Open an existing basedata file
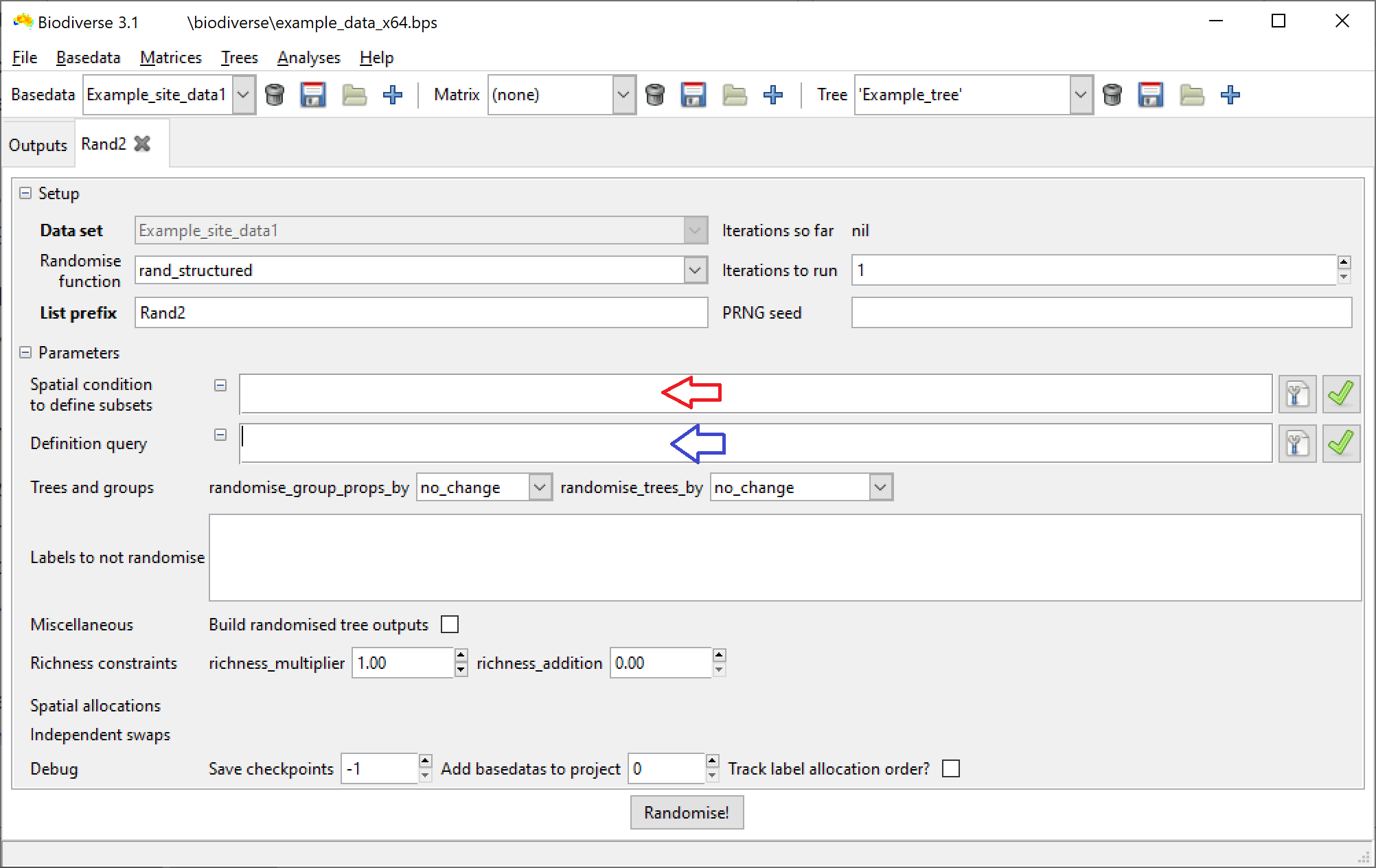This screenshot has height=868, width=1376. 354,95
